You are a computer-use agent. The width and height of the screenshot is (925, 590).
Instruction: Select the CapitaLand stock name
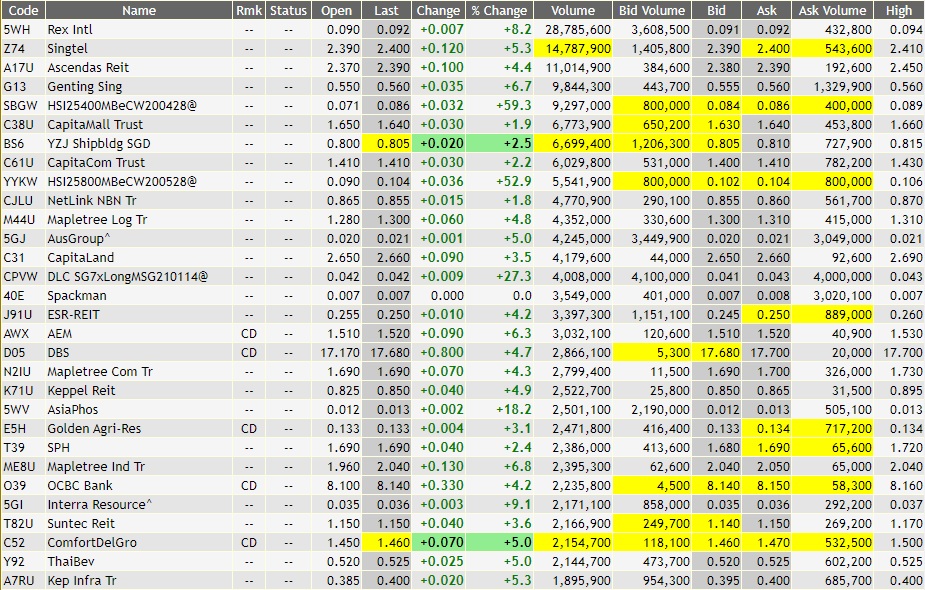pyautogui.click(x=80, y=257)
